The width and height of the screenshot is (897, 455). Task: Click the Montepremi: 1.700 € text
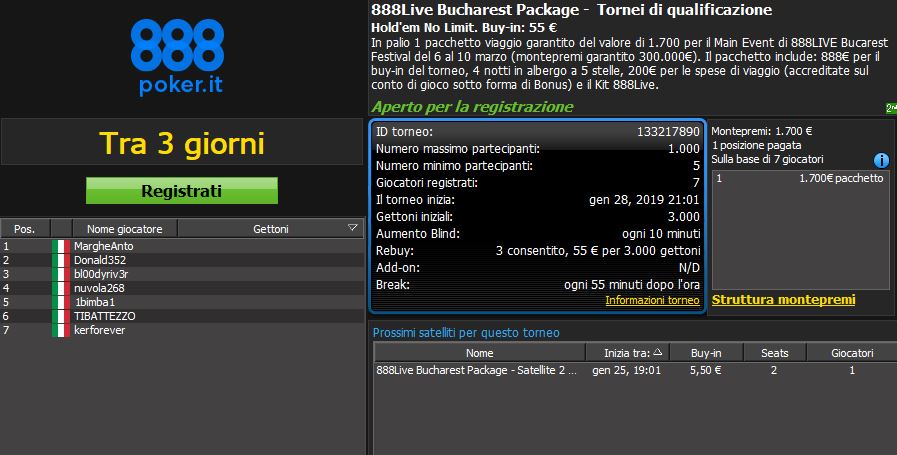[761, 131]
